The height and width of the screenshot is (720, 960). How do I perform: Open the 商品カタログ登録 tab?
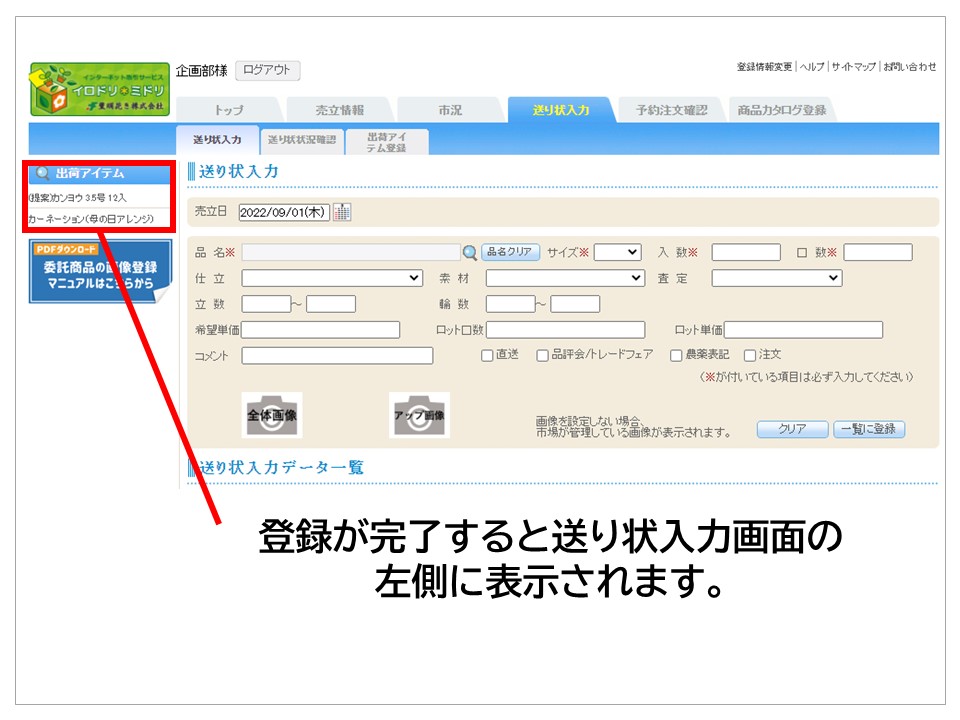click(781, 110)
